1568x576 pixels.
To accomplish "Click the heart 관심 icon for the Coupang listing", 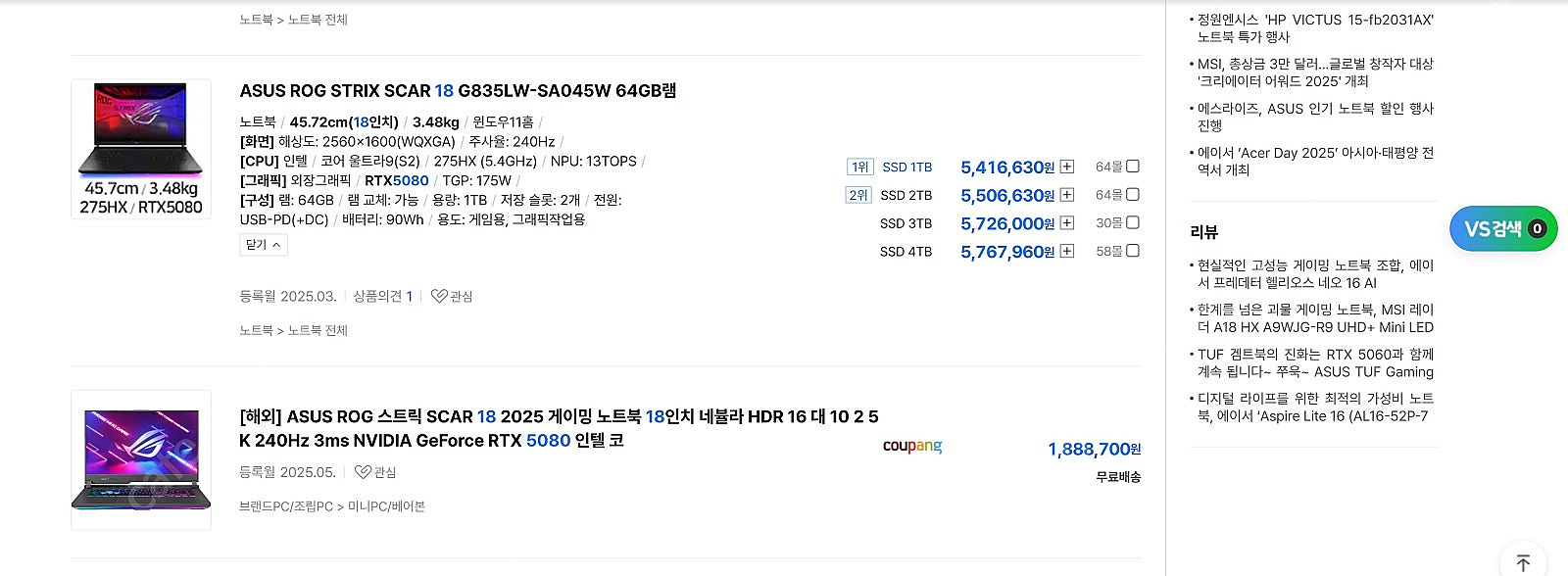I will (363, 472).
